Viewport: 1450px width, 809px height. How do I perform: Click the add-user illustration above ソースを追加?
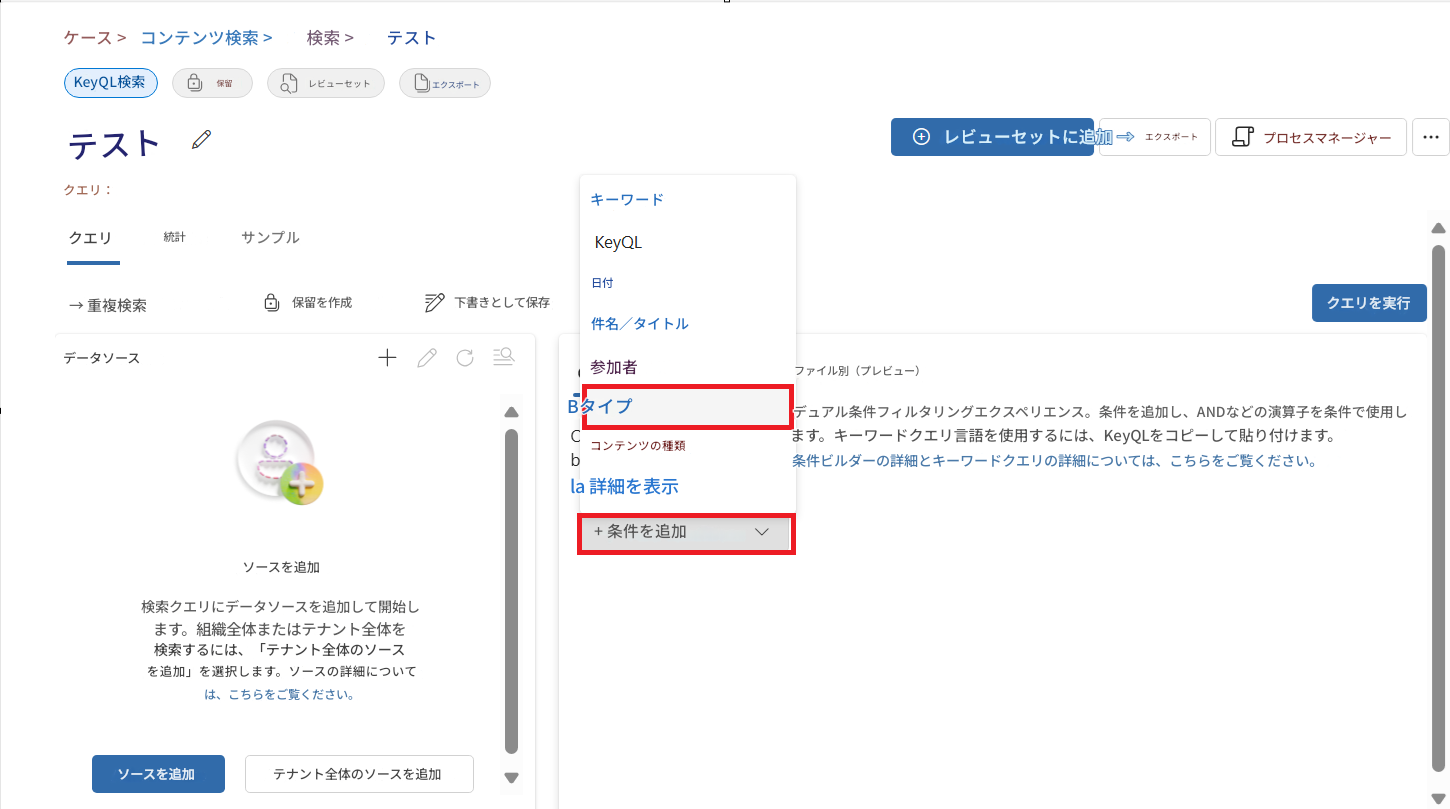click(279, 463)
